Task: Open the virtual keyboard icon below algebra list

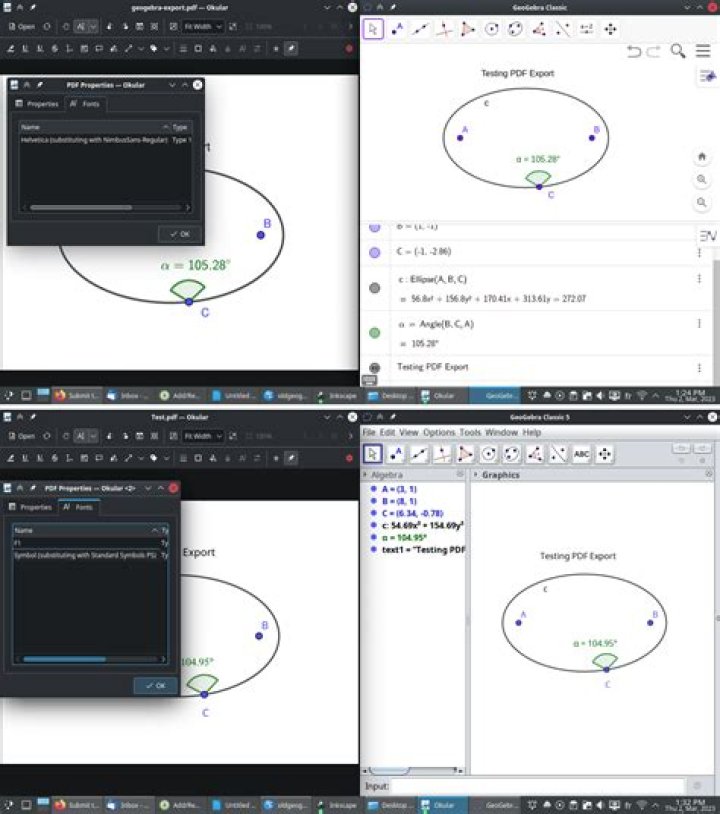Action: [369, 381]
